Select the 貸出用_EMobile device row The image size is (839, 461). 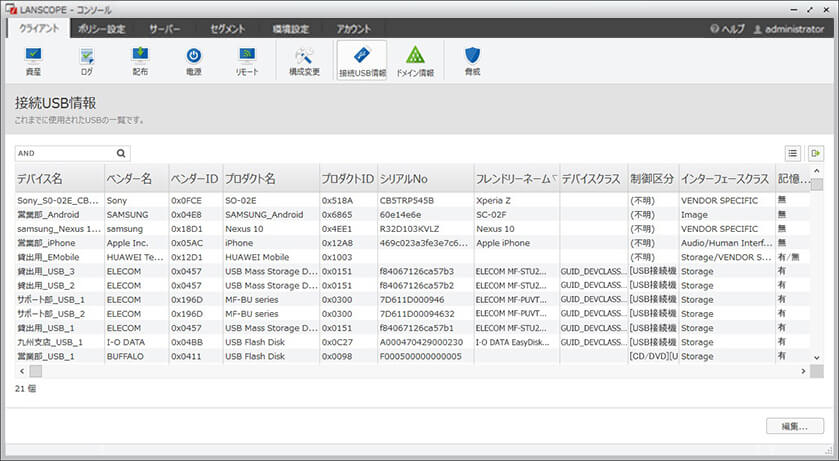412,257
